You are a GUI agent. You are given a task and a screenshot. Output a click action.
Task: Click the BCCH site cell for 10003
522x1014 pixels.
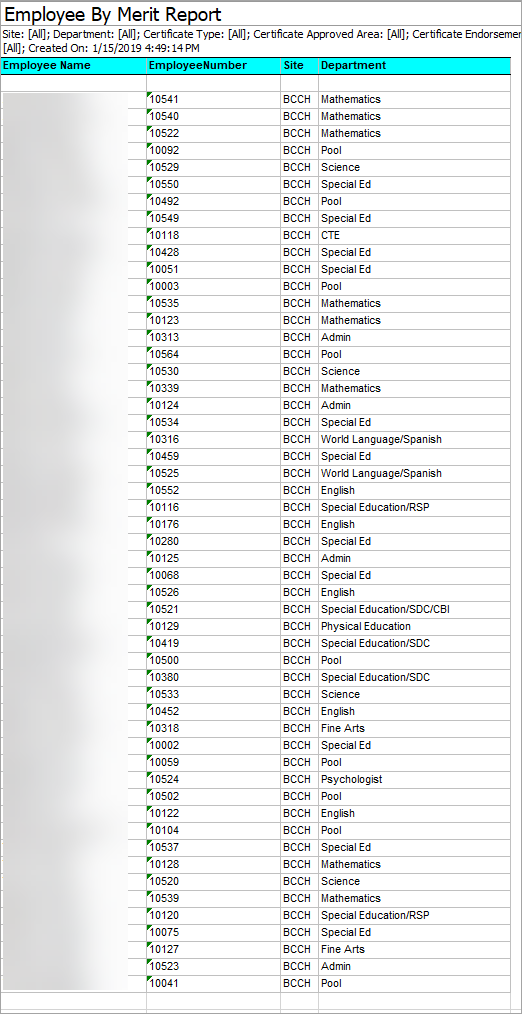pos(299,286)
